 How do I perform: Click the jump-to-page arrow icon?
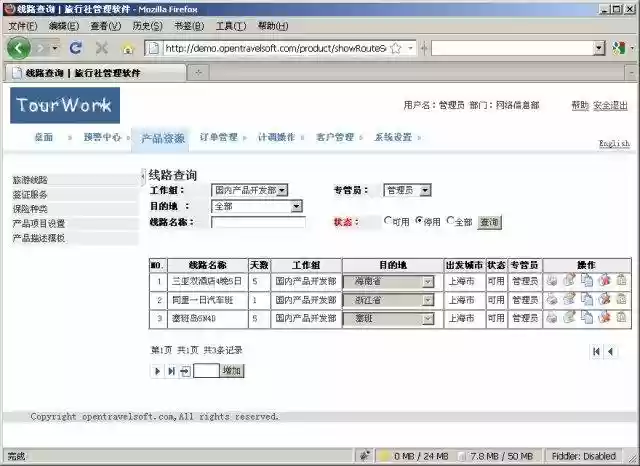pos(185,371)
